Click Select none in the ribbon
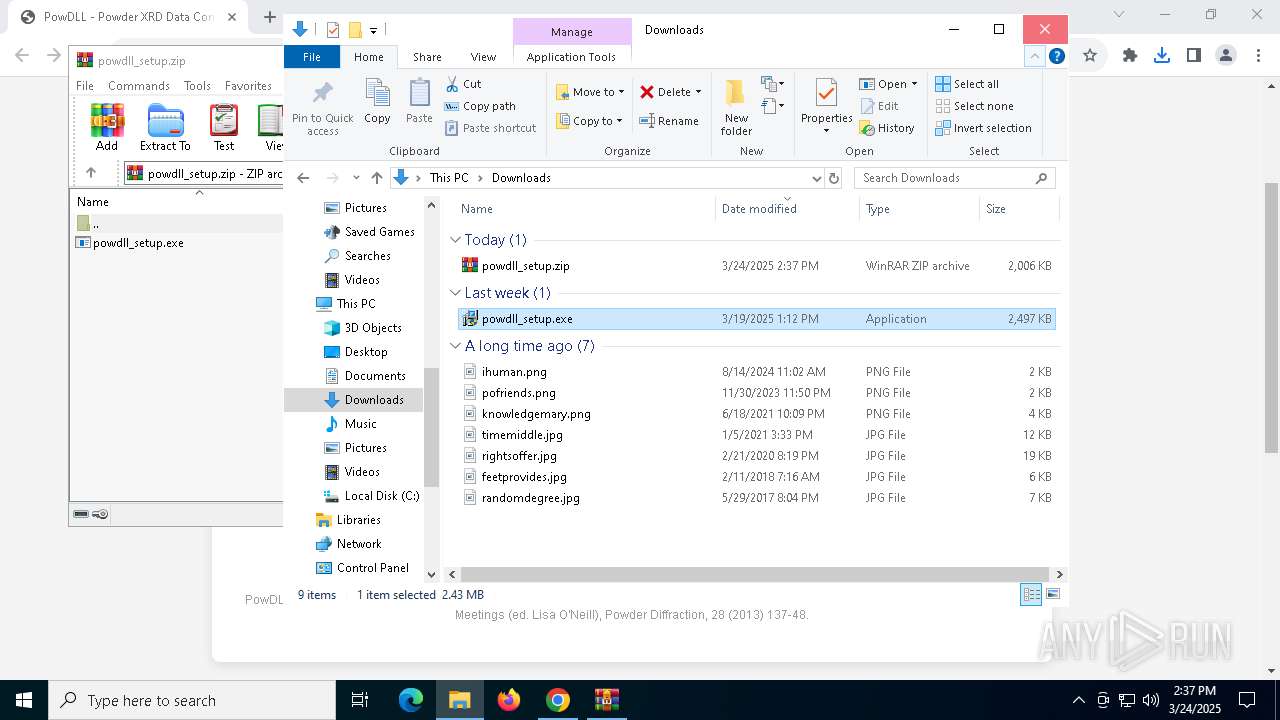1280x720 pixels. click(974, 106)
